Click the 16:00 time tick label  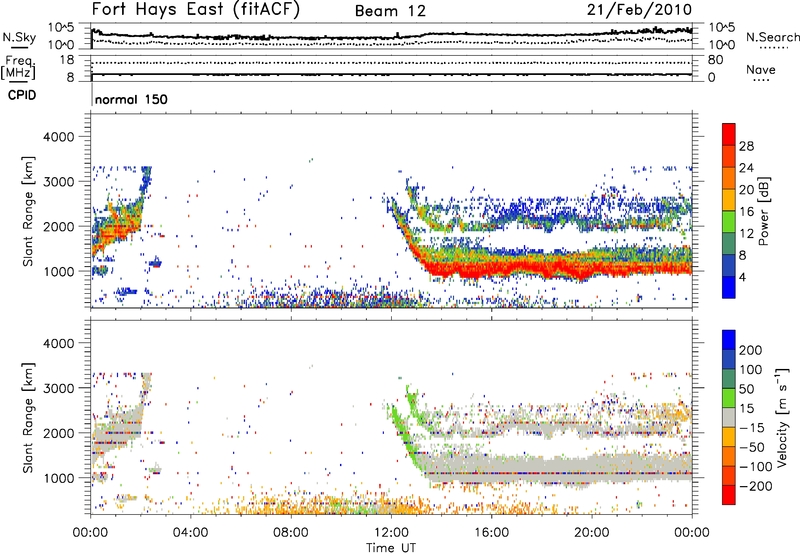pyautogui.click(x=491, y=533)
